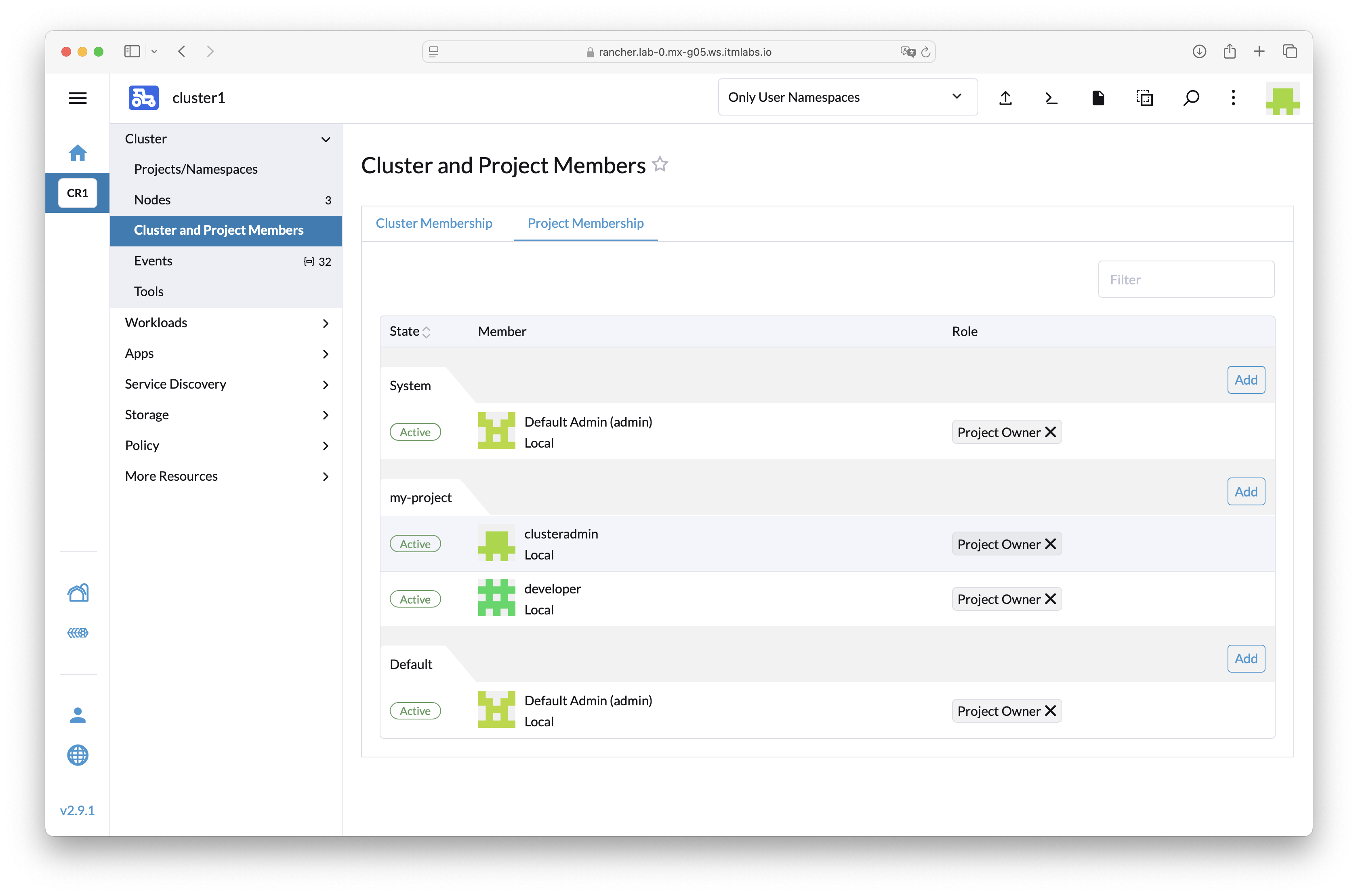The height and width of the screenshot is (896, 1358).
Task: Open the resource search magnifier
Action: tap(1192, 98)
